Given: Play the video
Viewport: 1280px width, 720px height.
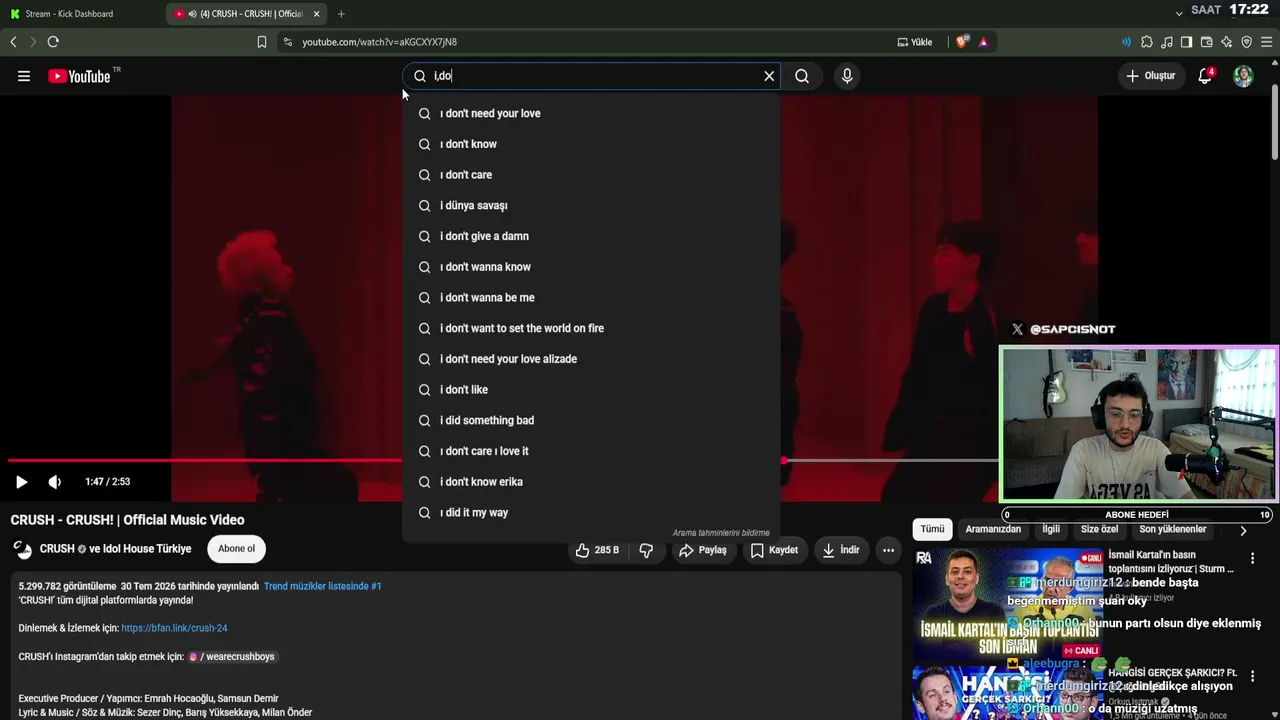Looking at the screenshot, I should 21,482.
